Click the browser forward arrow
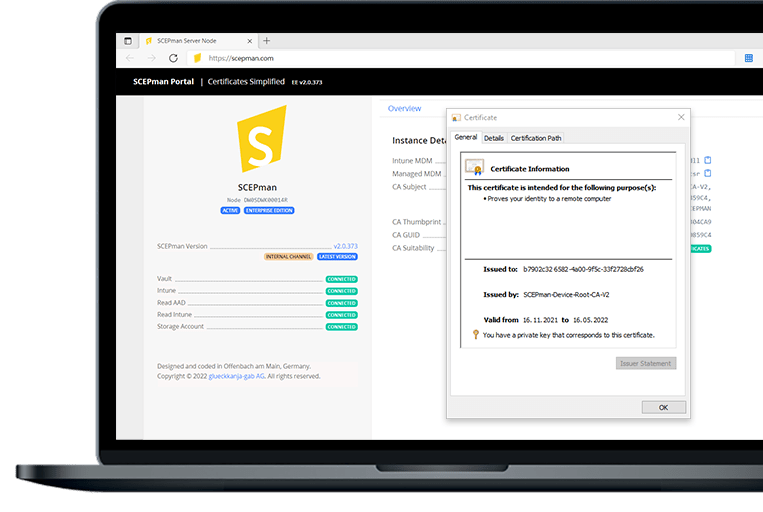763x512 pixels. (151, 58)
